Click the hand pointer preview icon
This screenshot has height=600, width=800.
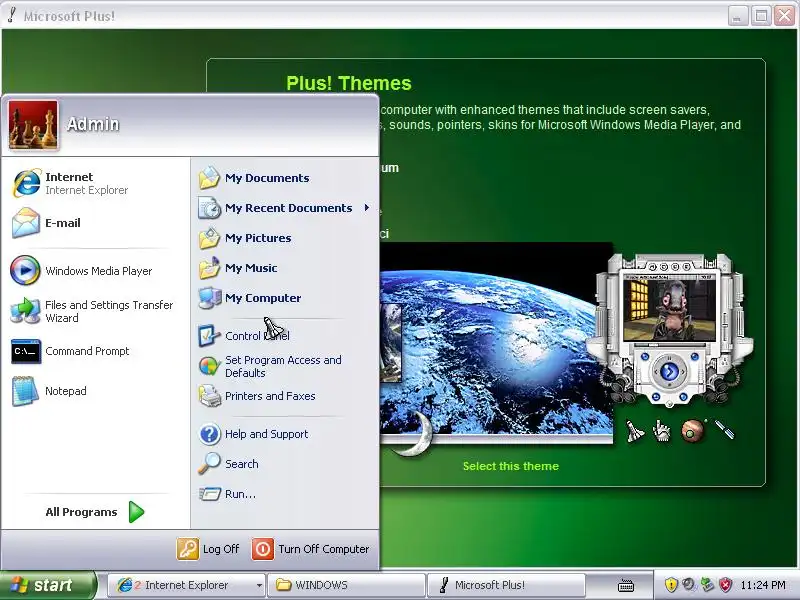(662, 431)
